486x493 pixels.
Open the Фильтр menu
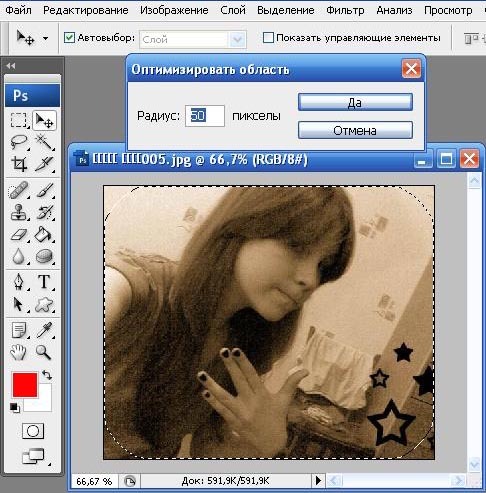click(345, 10)
